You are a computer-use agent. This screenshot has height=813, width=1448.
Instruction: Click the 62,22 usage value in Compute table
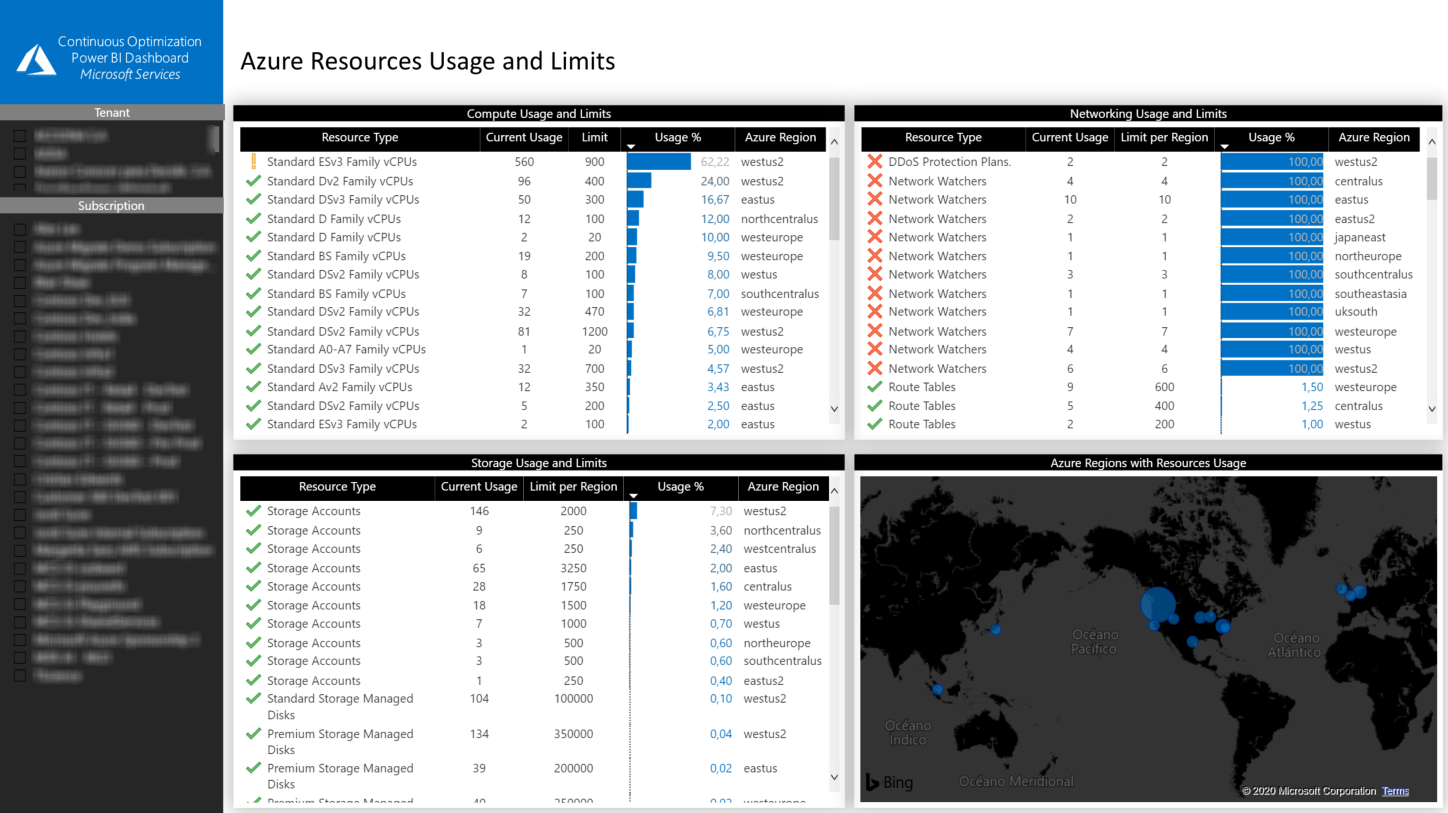[715, 162]
